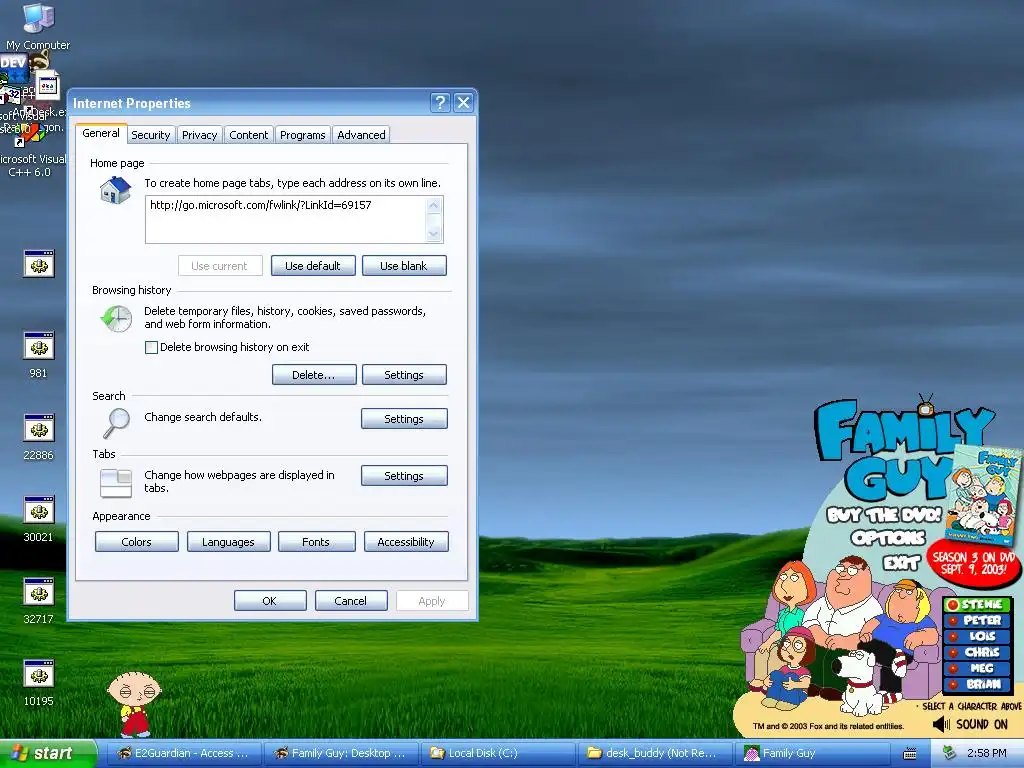1024x768 pixels.
Task: Select the desktop program icon labeled 981
Action: click(x=39, y=355)
